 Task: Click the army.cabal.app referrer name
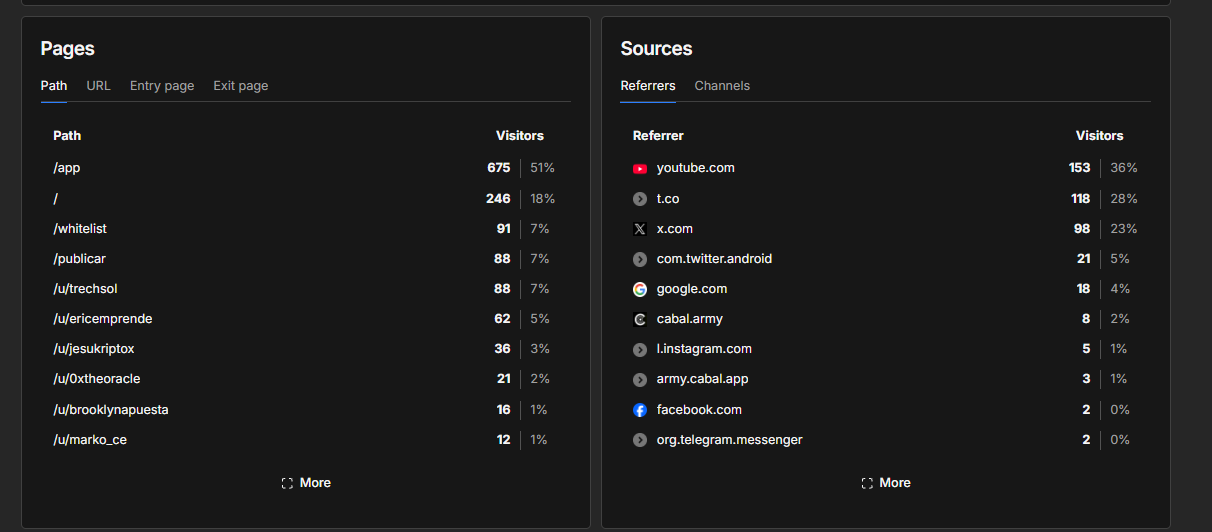(703, 379)
